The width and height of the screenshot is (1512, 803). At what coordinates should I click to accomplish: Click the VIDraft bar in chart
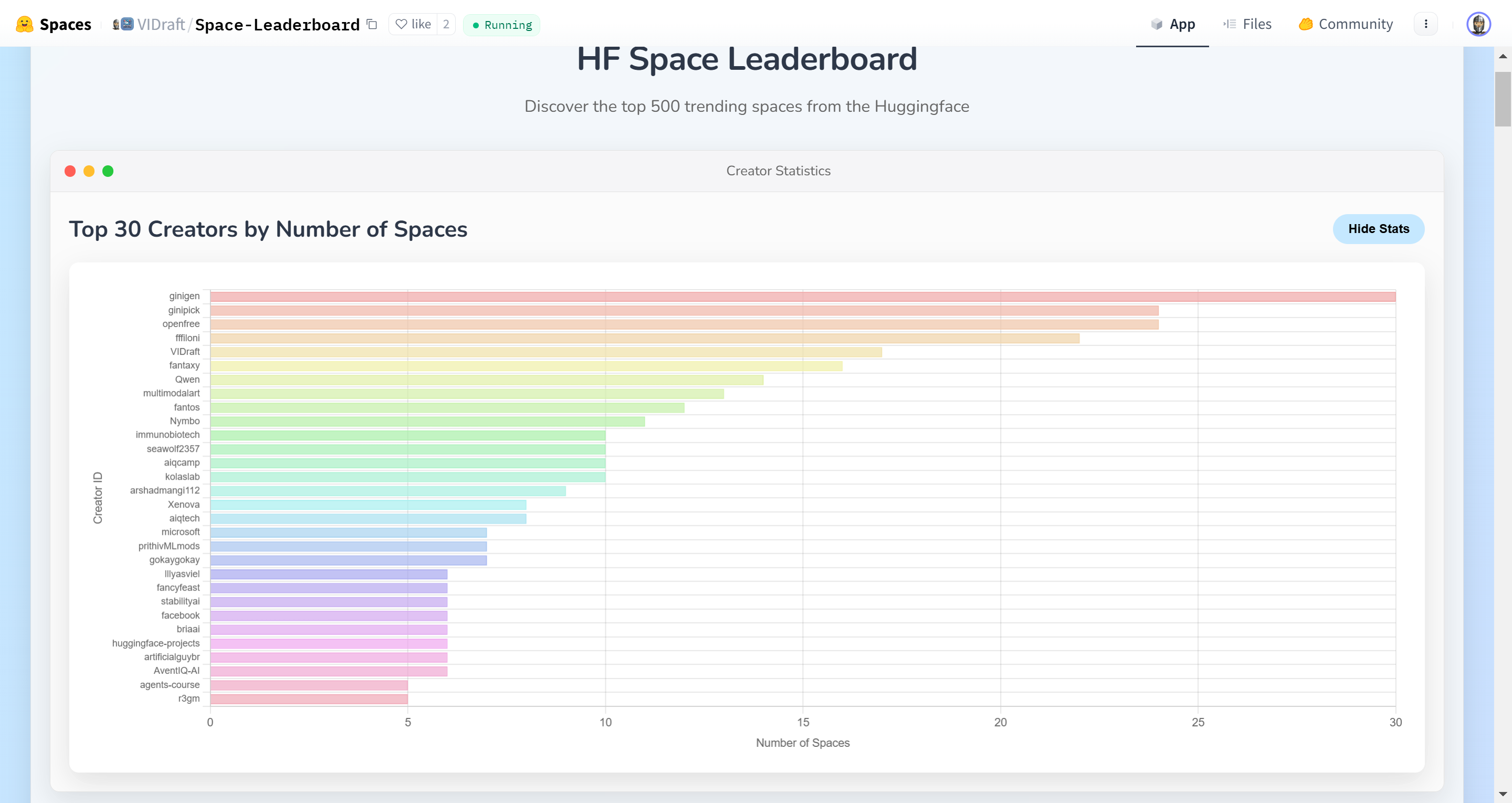pos(546,352)
